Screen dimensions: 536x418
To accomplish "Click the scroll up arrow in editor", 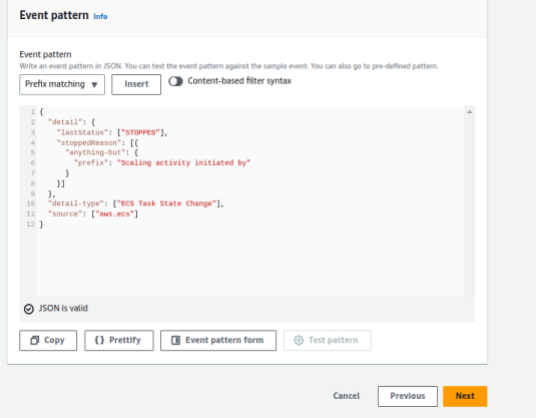I will tap(469, 112).
